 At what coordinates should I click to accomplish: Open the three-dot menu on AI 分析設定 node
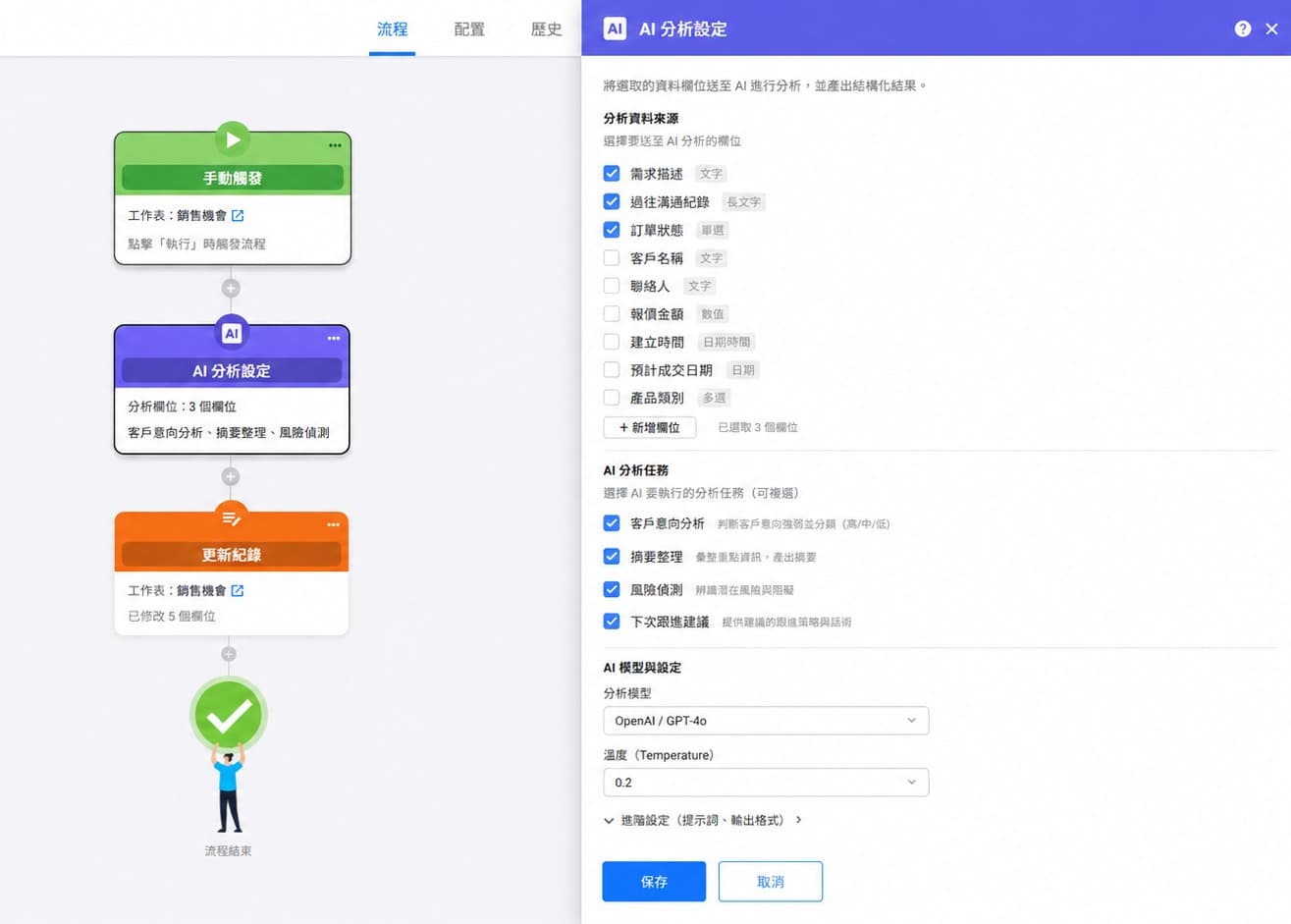(334, 338)
